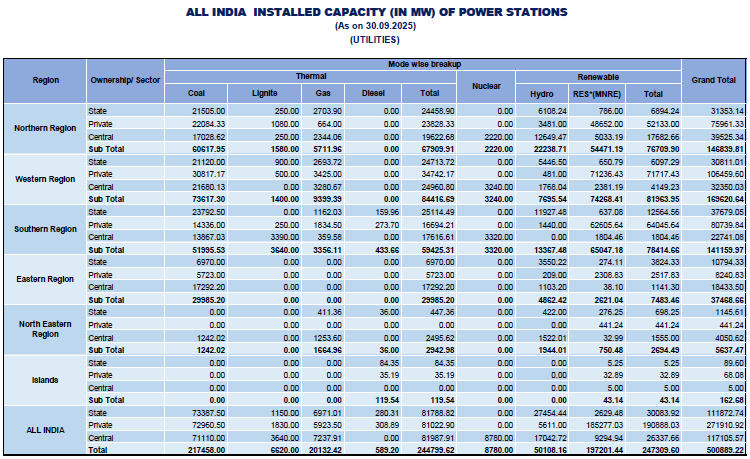Select the Diesel column header
Image resolution: width=750 pixels, height=459 pixels.
click(372, 93)
